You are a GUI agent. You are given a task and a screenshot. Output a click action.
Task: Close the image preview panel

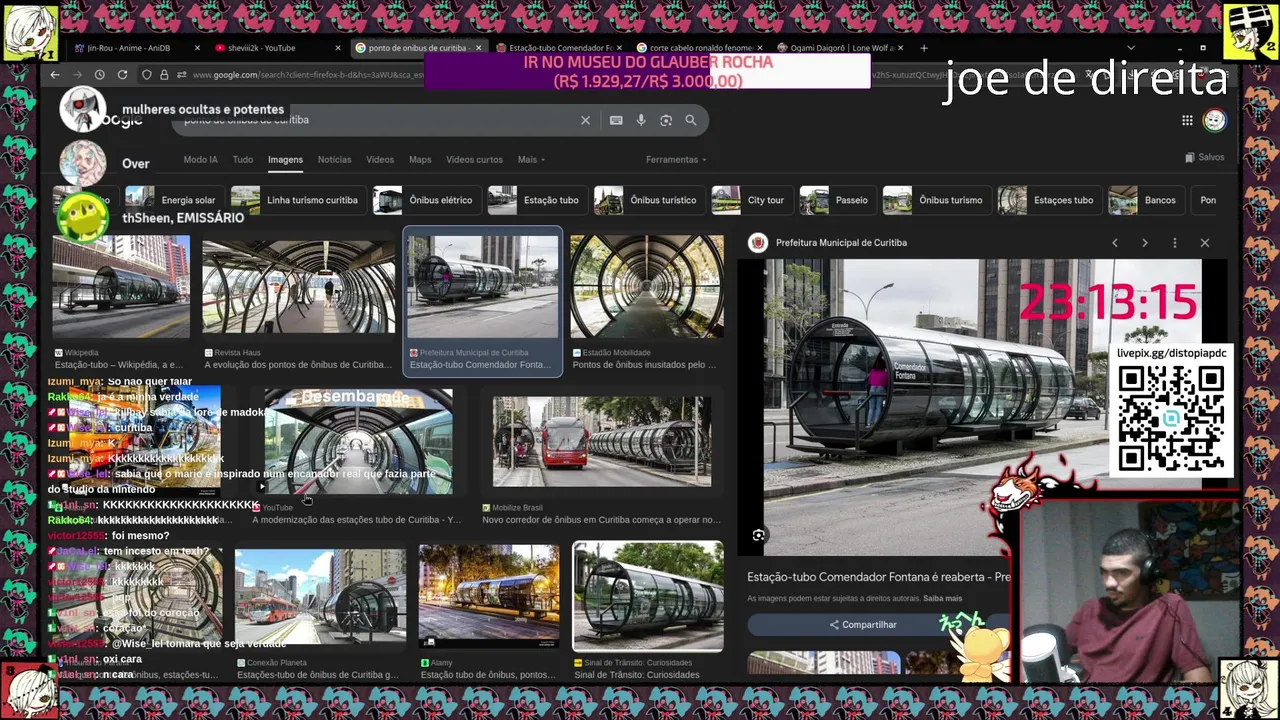(1205, 243)
